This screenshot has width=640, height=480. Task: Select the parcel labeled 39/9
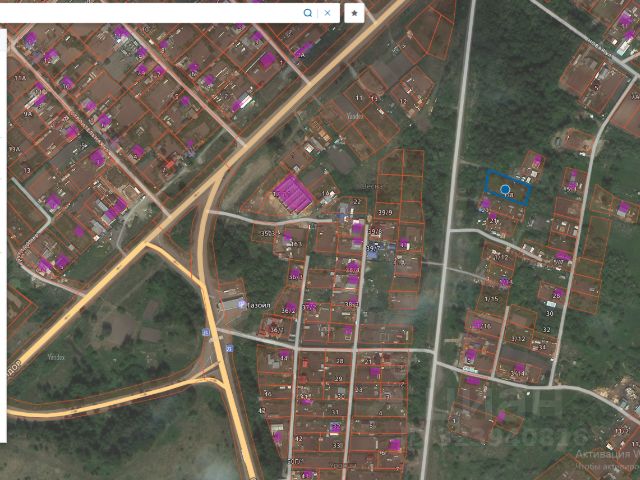[x=385, y=213]
